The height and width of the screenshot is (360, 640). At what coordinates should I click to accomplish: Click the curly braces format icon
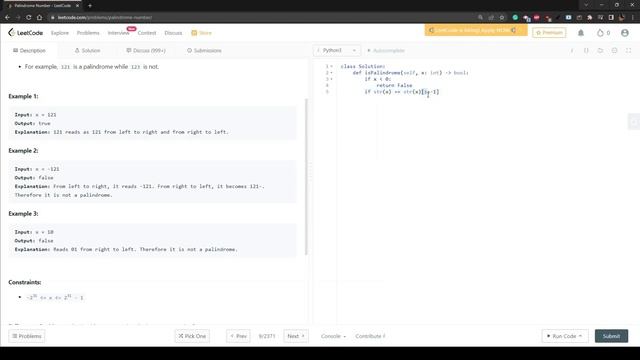coord(586,51)
